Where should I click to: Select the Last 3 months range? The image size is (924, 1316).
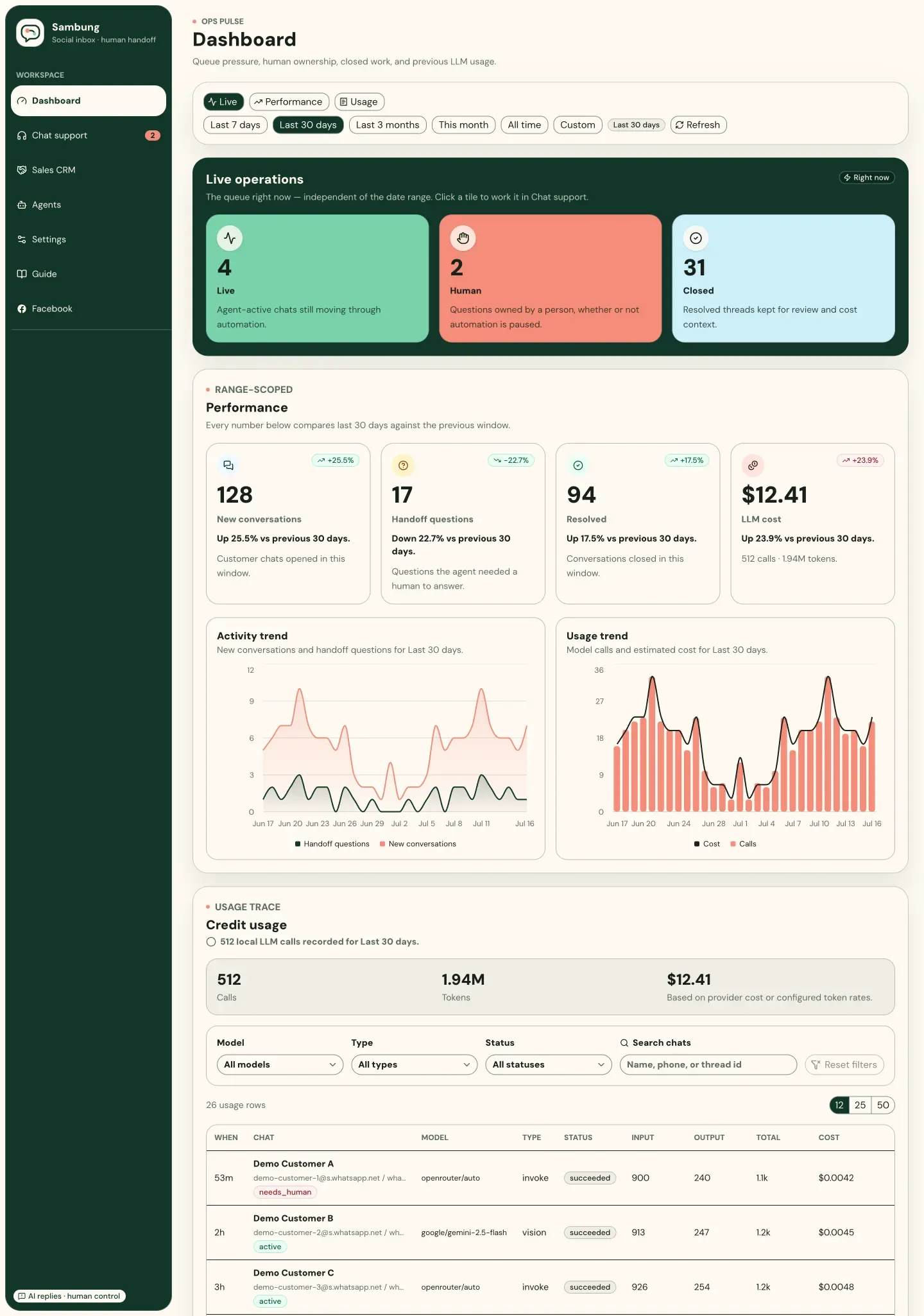click(388, 125)
